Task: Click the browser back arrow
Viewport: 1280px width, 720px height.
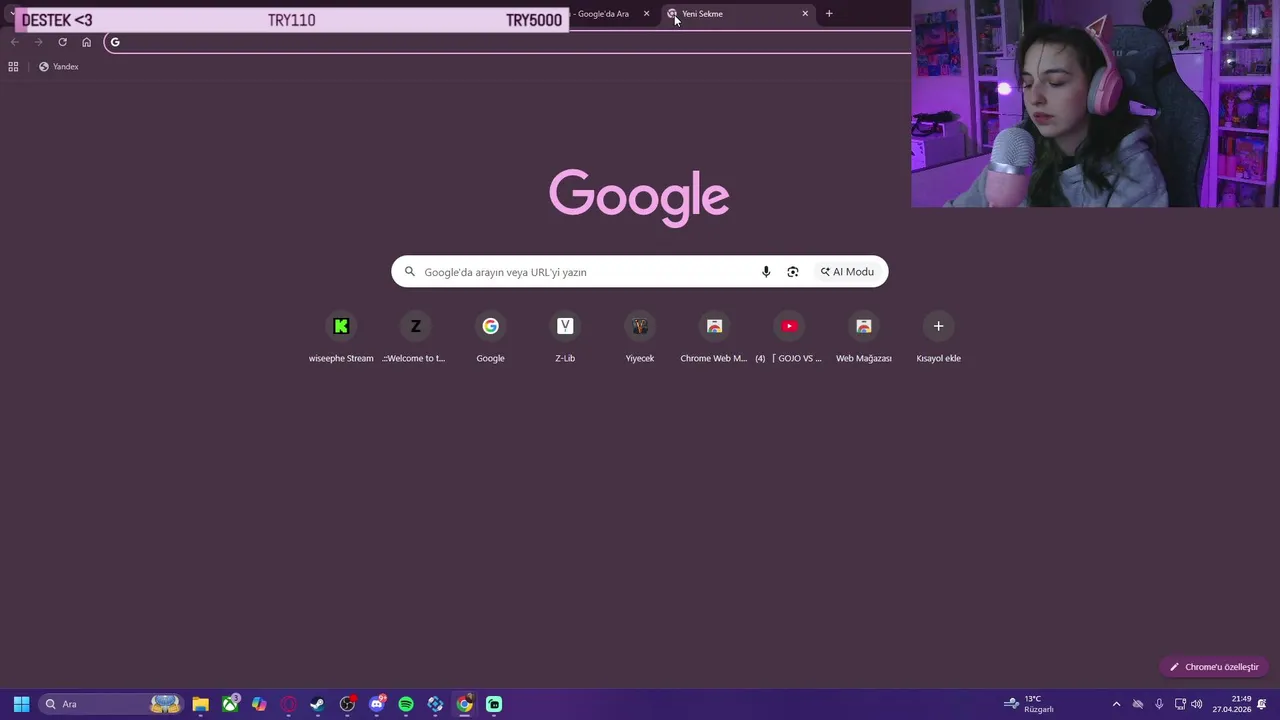Action: point(14,42)
